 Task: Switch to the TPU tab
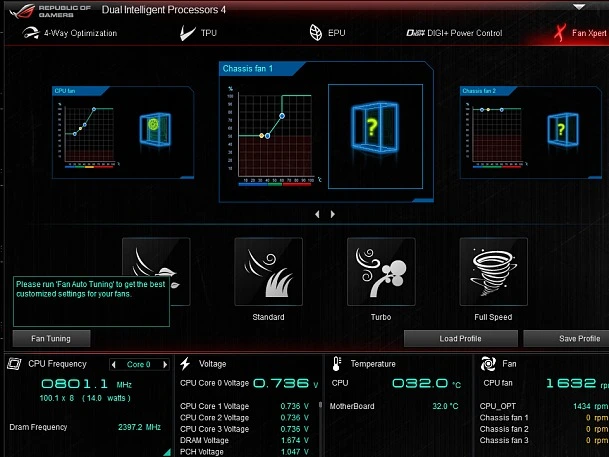click(x=198, y=33)
